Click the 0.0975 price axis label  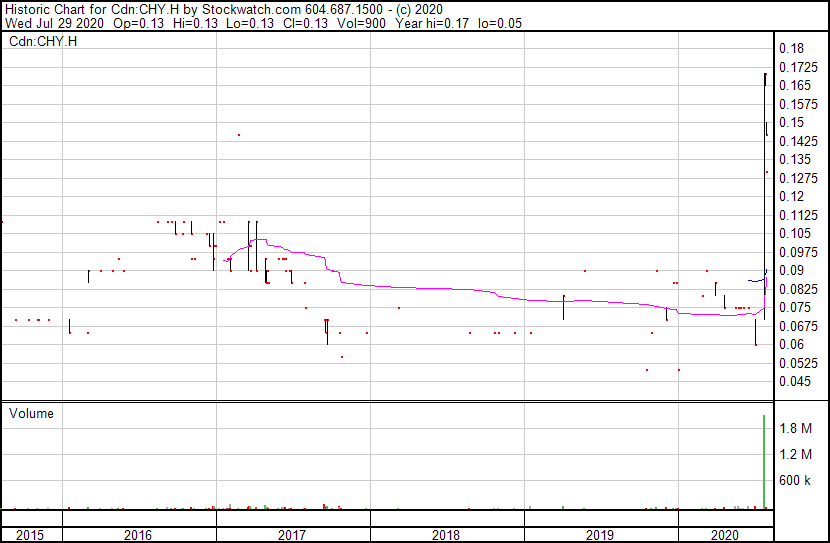pyautogui.click(x=798, y=252)
